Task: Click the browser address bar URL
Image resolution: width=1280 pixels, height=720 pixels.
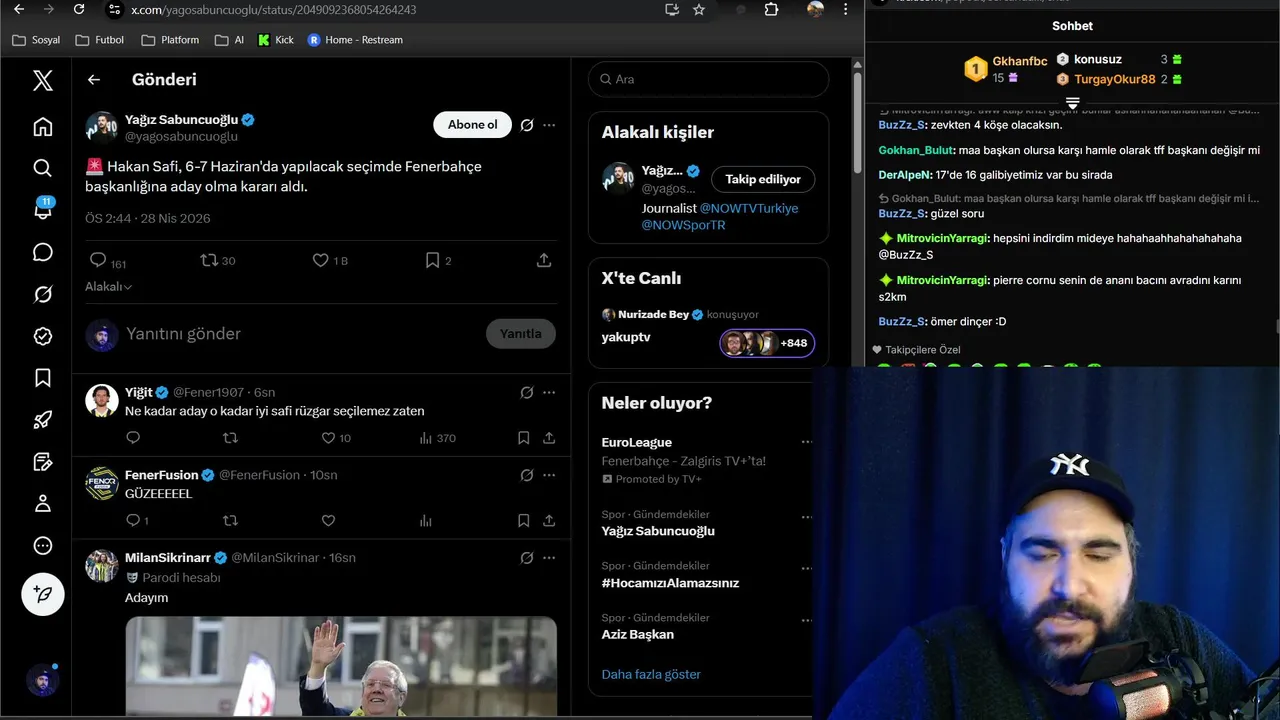Action: tap(274, 9)
